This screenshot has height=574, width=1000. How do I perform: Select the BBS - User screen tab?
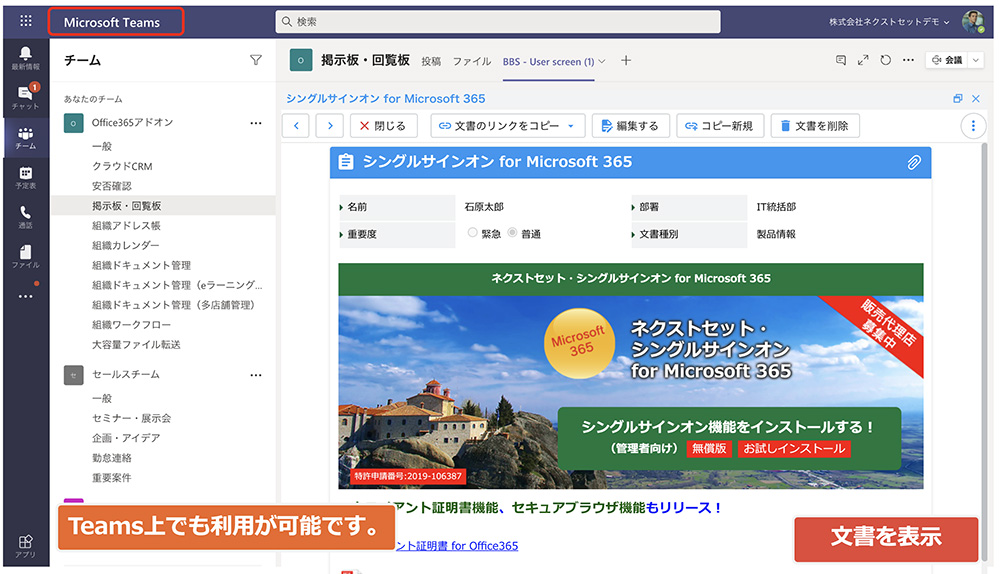(x=548, y=61)
